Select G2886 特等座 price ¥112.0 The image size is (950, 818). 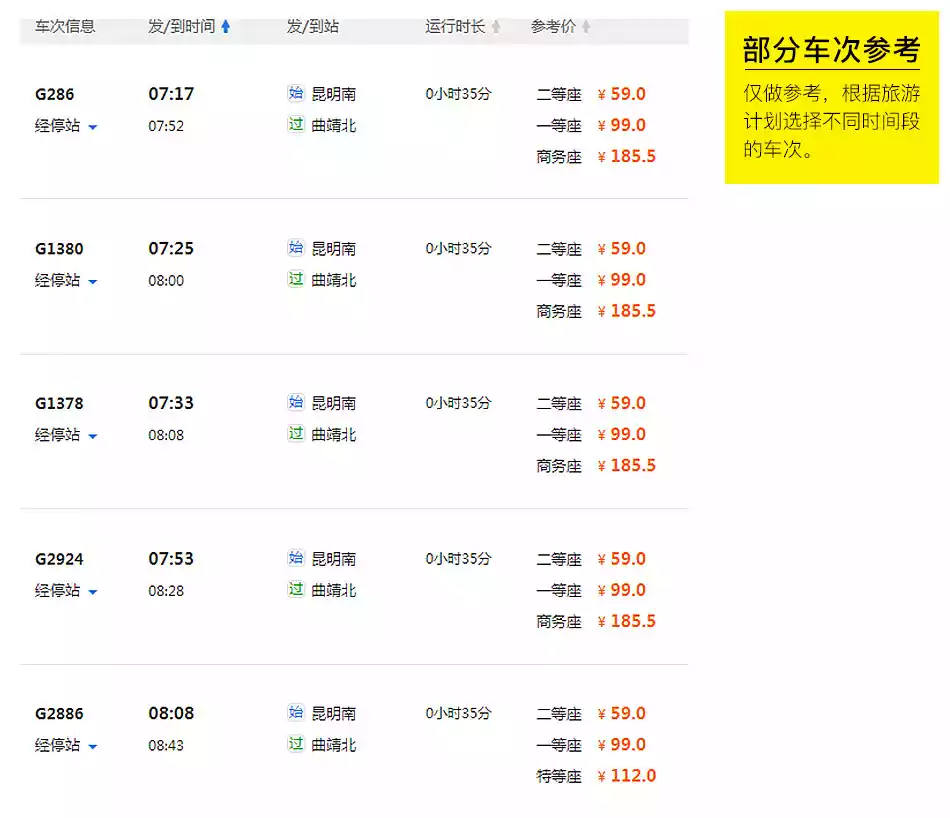tap(626, 776)
